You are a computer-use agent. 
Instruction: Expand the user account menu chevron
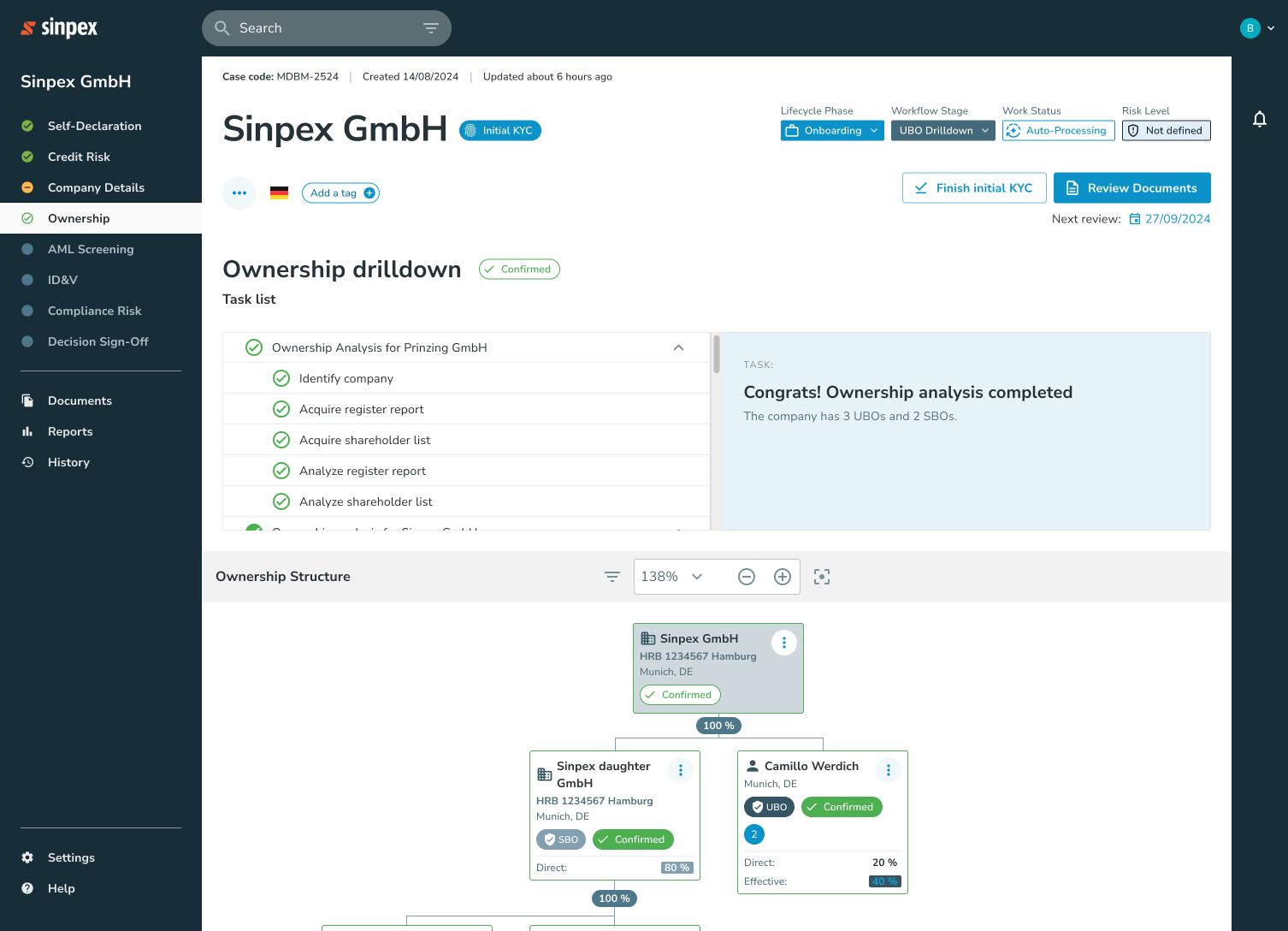pyautogui.click(x=1271, y=28)
